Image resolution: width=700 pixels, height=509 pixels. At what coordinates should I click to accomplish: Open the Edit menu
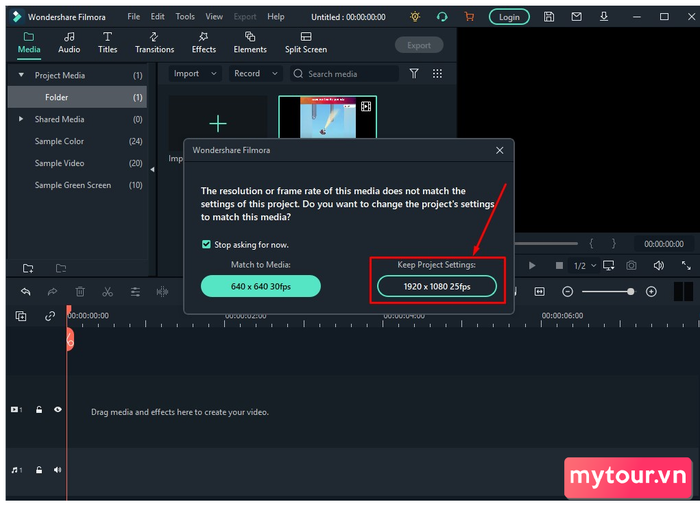(x=158, y=17)
